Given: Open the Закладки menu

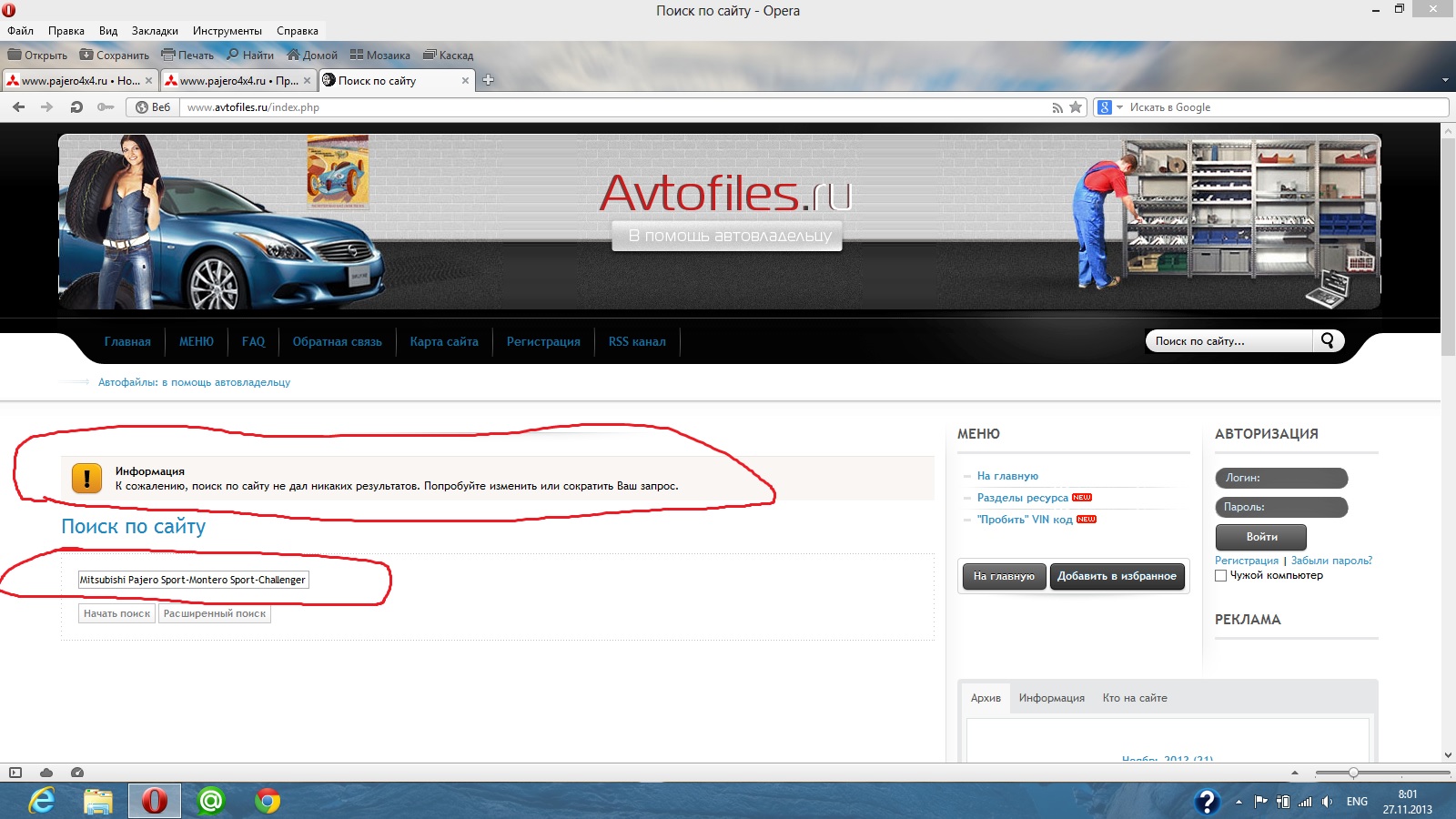Looking at the screenshot, I should [x=155, y=31].
